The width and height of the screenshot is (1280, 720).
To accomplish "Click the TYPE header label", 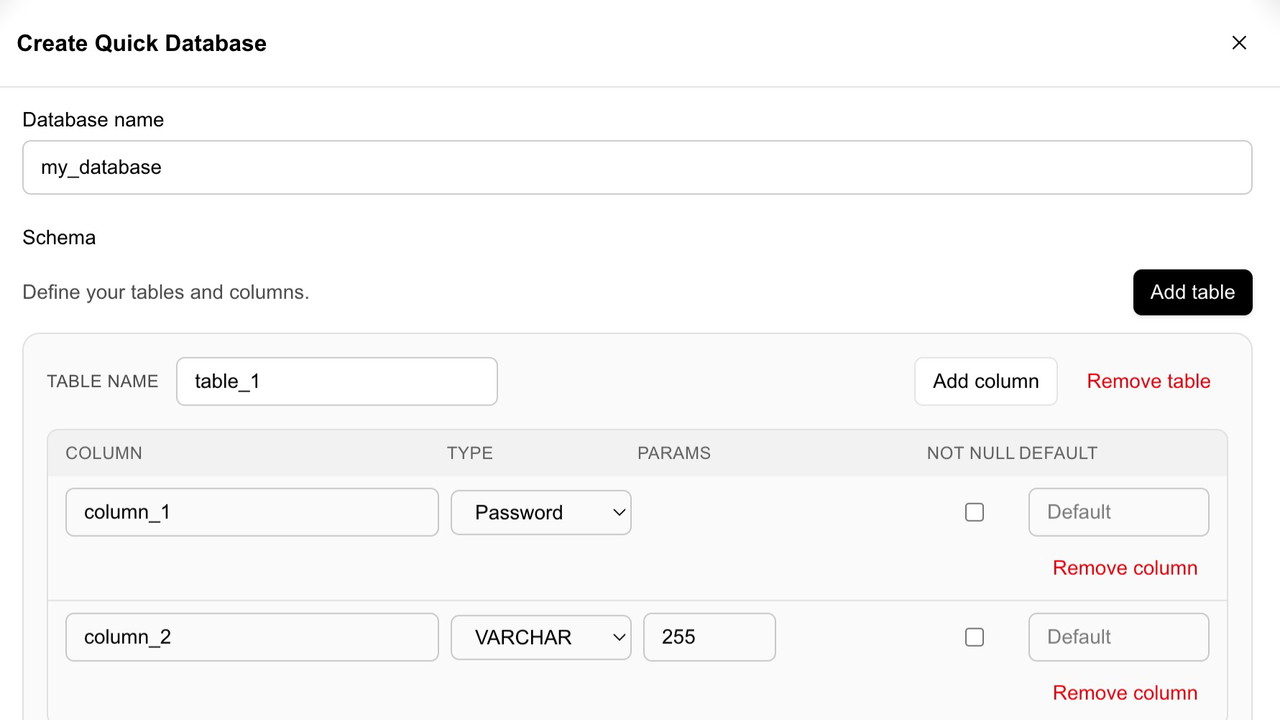I will click(470, 453).
